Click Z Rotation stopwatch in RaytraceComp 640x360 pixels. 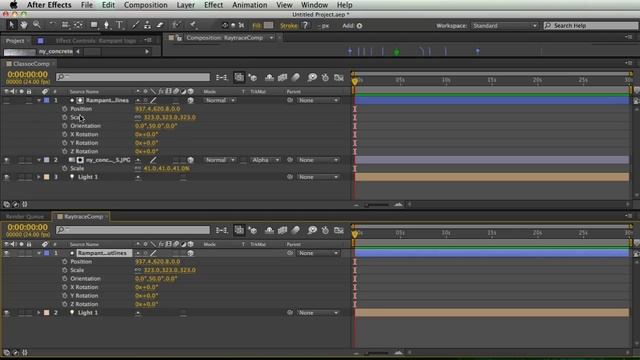coord(64,304)
